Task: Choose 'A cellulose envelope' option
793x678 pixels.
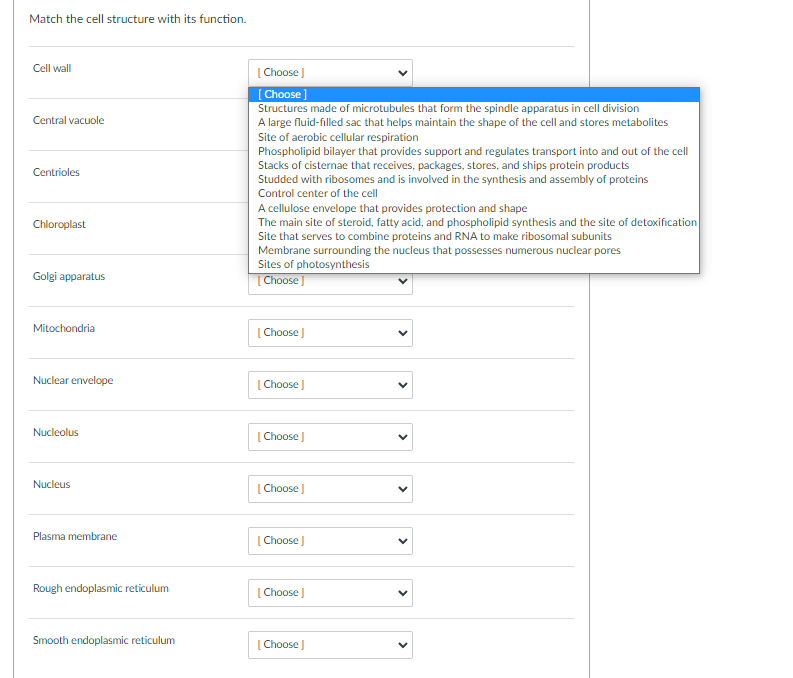Action: 474,208
